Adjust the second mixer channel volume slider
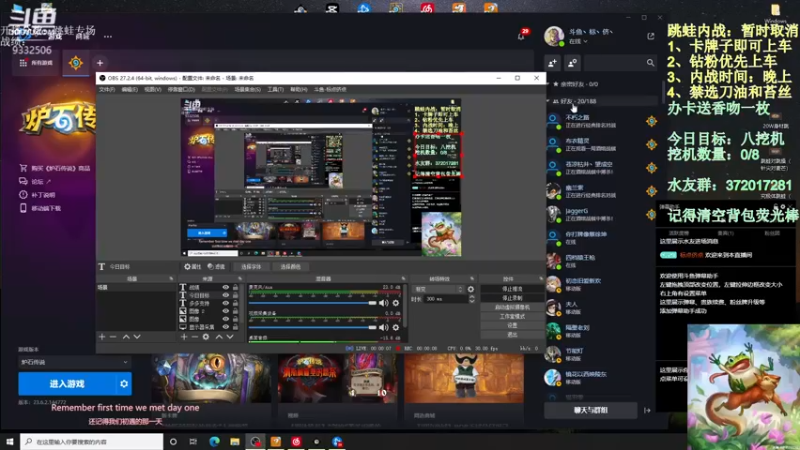This screenshot has width=800, height=450. tap(312, 328)
